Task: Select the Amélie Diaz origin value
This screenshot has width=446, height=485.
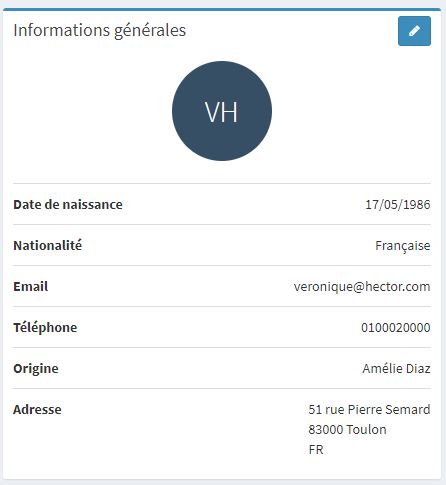Action: coord(396,369)
